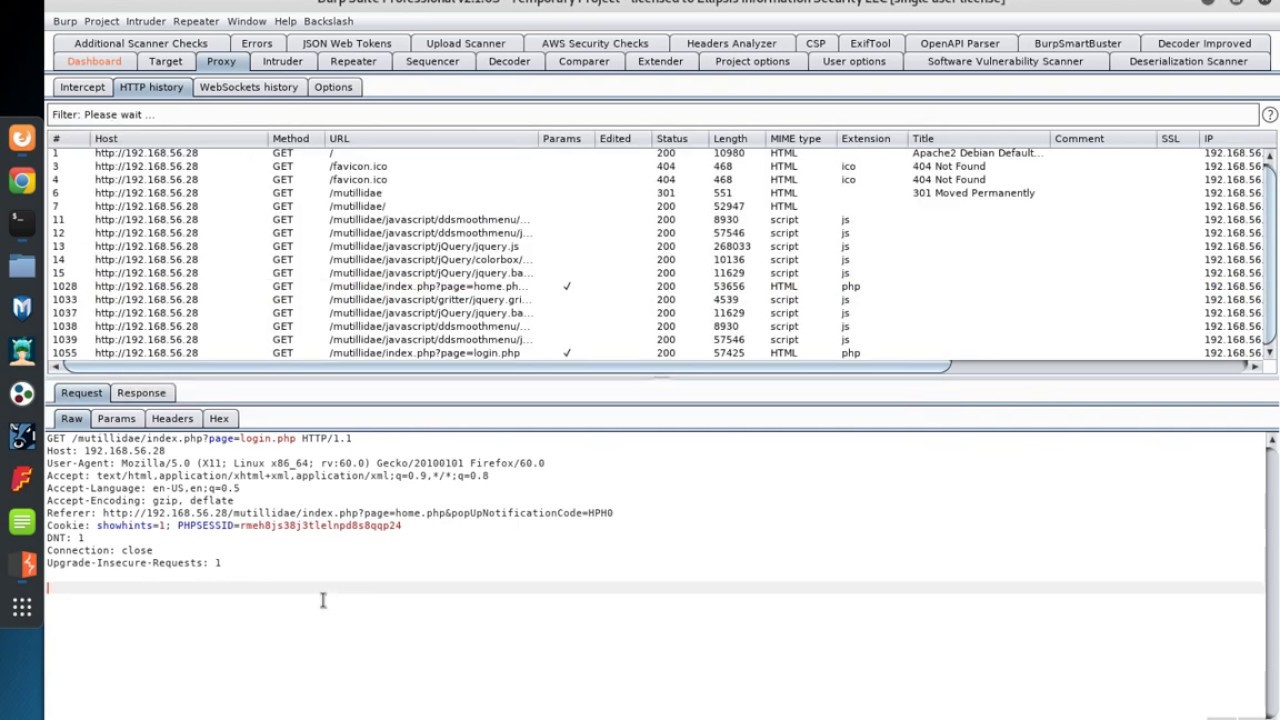Open the User options tab

click(854, 62)
